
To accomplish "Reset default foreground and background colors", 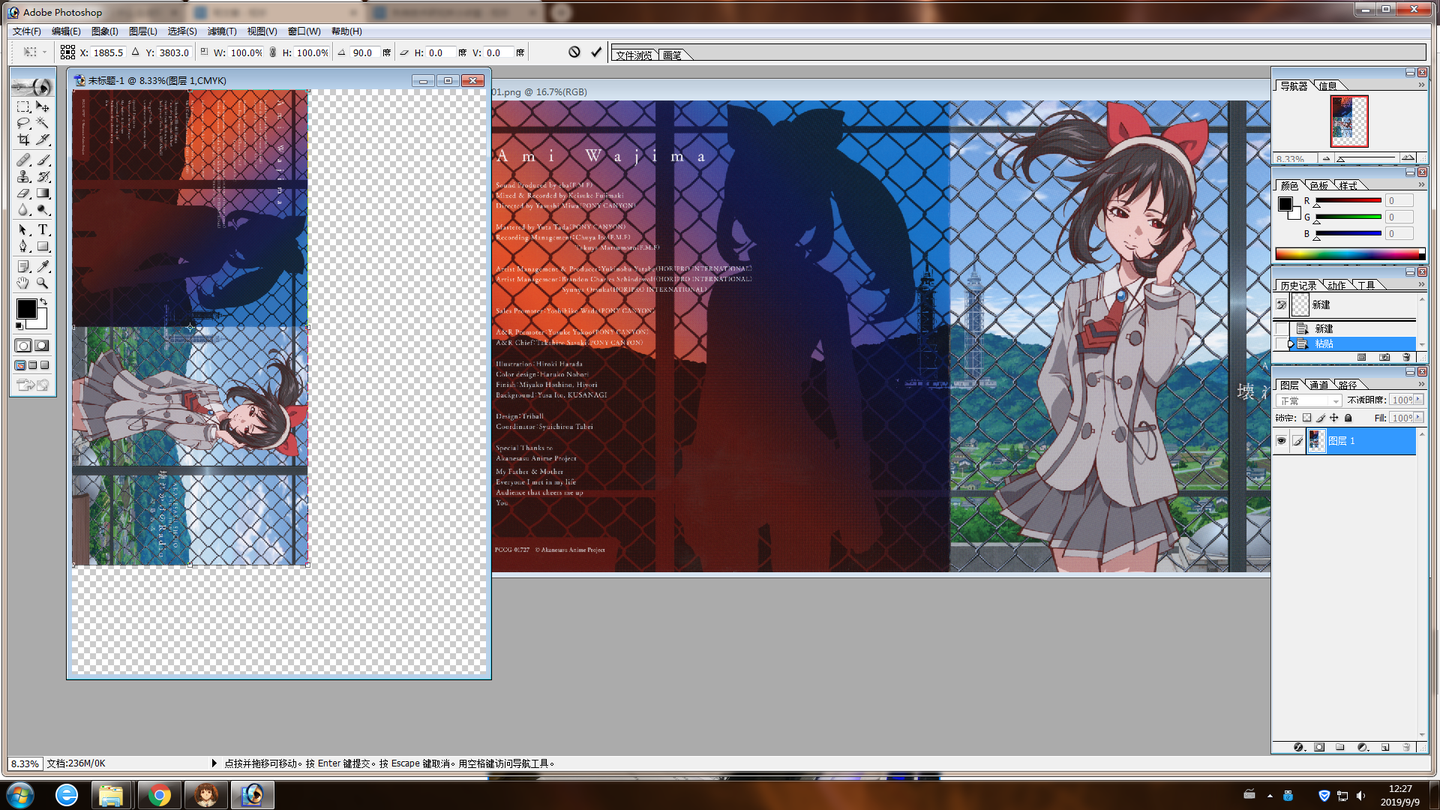I will 20,325.
